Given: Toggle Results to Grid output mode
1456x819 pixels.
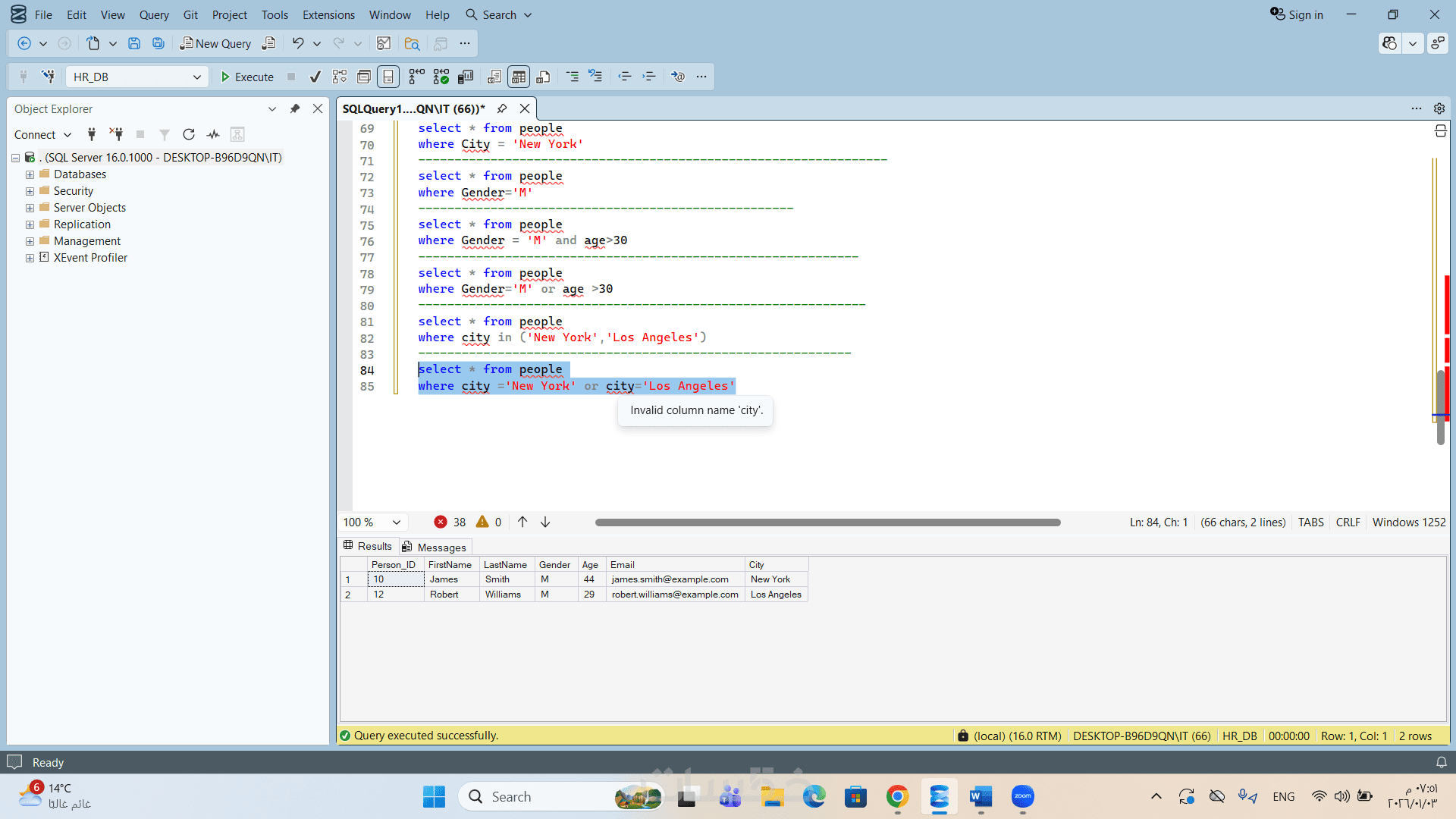Looking at the screenshot, I should coord(519,77).
